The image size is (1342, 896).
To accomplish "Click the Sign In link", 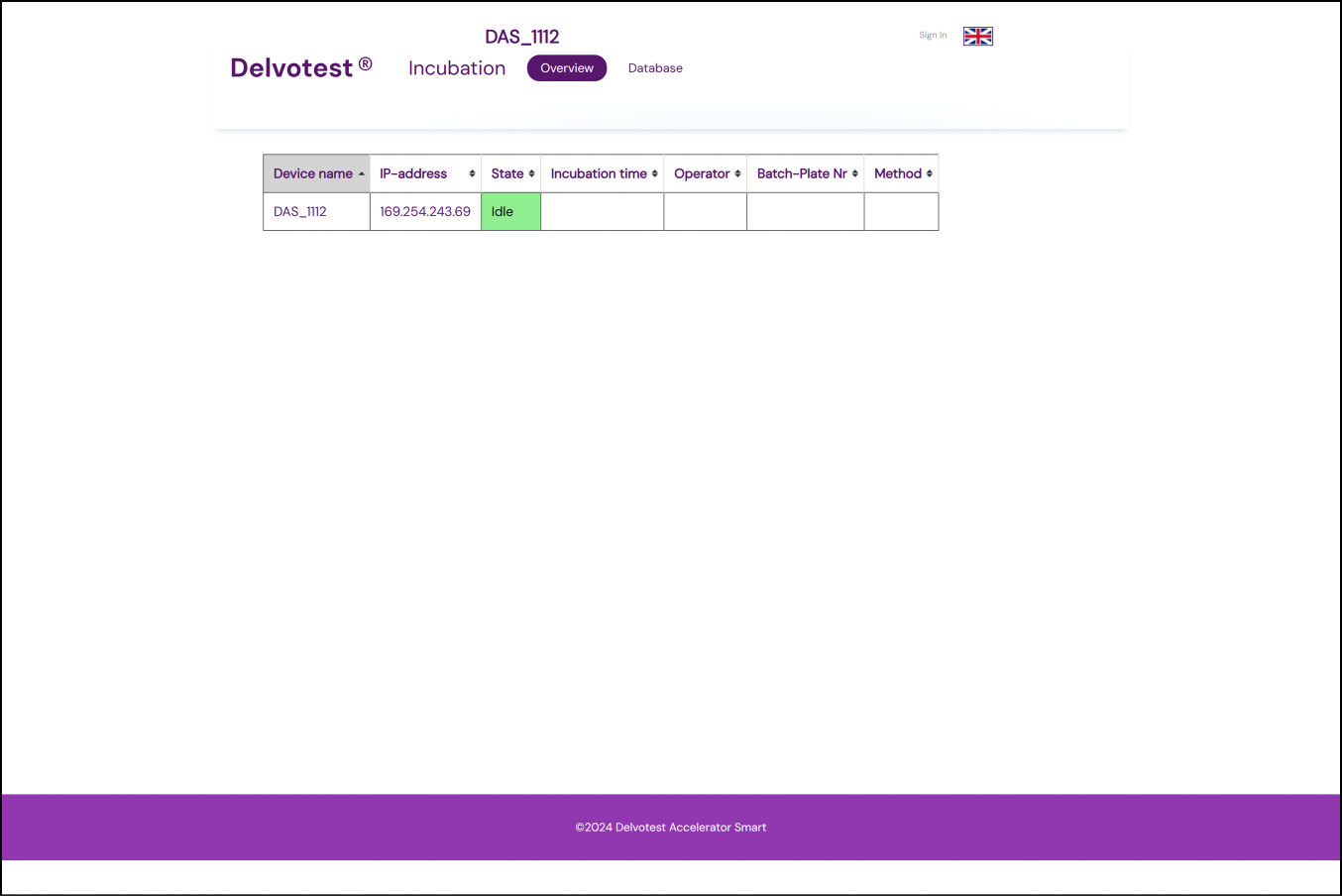I will 932,36.
